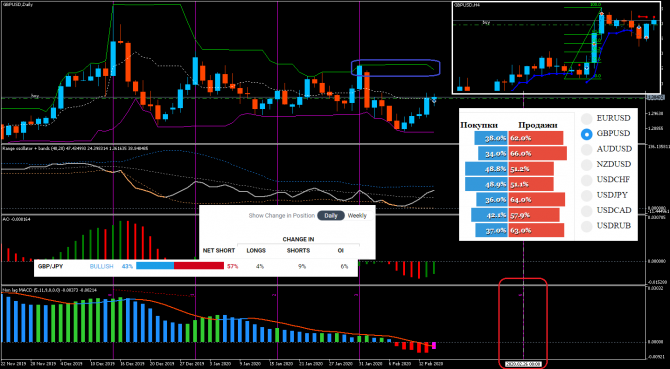Click the 38.0% blue buy bar
670x369 pixels.
pyautogui.click(x=491, y=138)
